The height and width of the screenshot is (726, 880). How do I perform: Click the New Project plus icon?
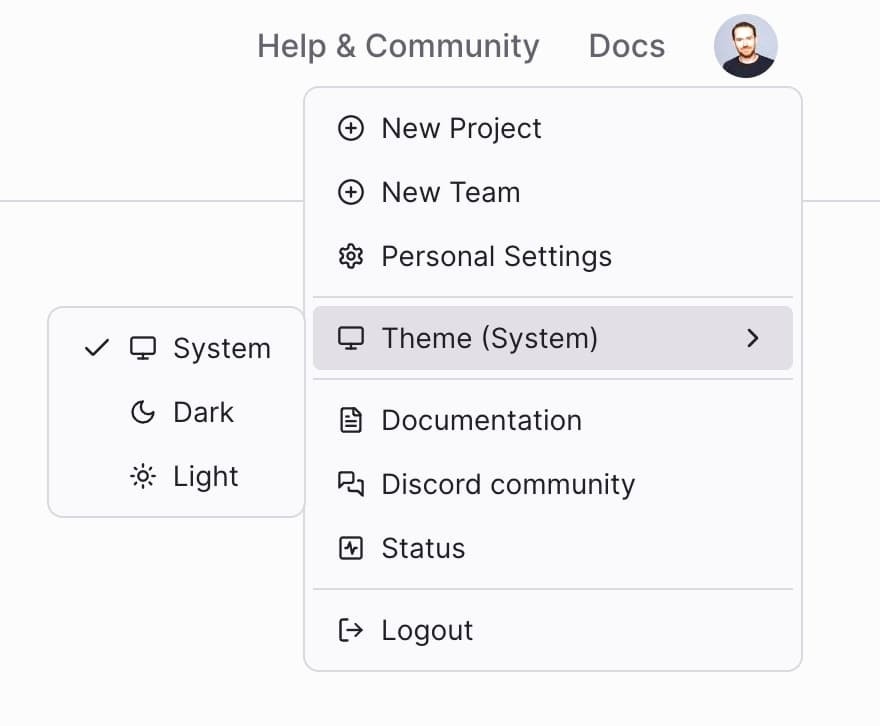pos(351,128)
